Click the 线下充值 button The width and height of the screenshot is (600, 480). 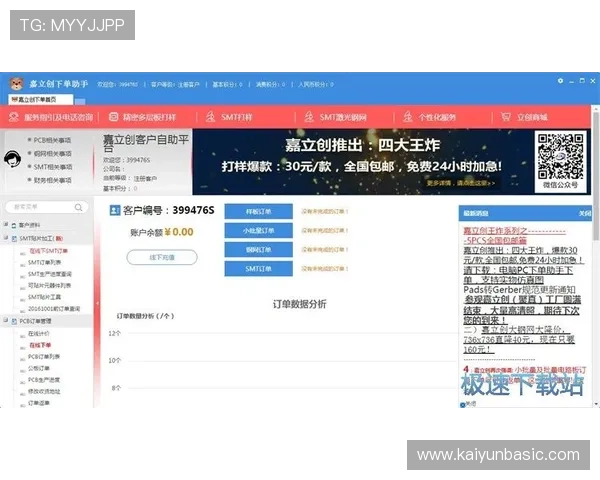[162, 257]
